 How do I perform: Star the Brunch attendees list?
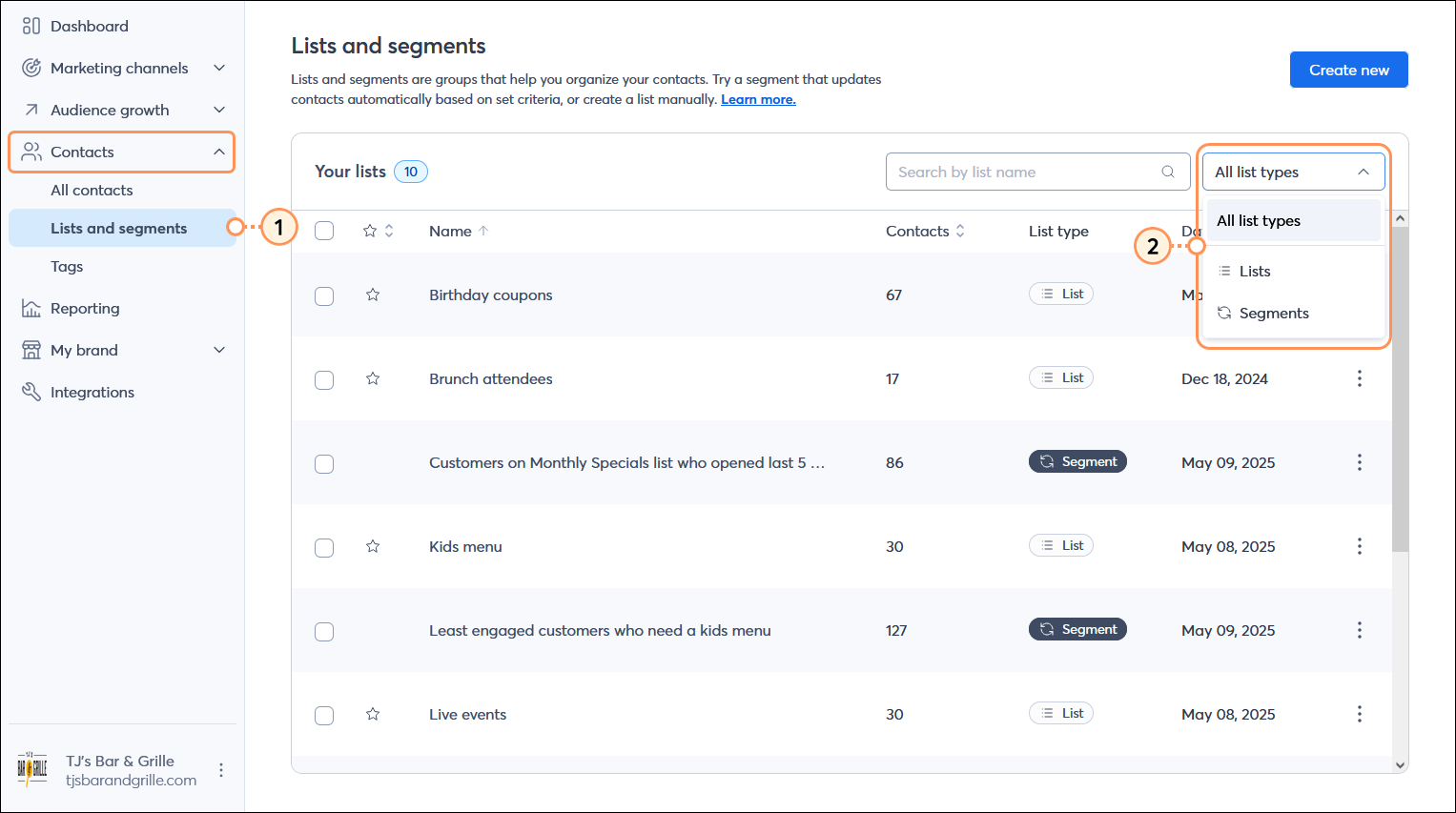pyautogui.click(x=373, y=378)
